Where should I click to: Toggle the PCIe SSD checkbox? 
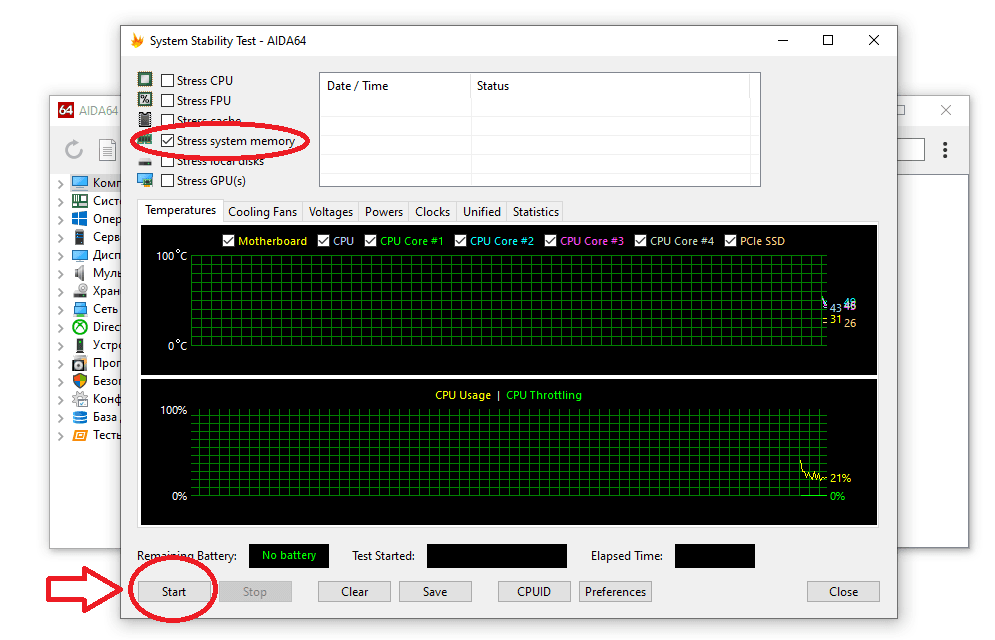tap(730, 241)
